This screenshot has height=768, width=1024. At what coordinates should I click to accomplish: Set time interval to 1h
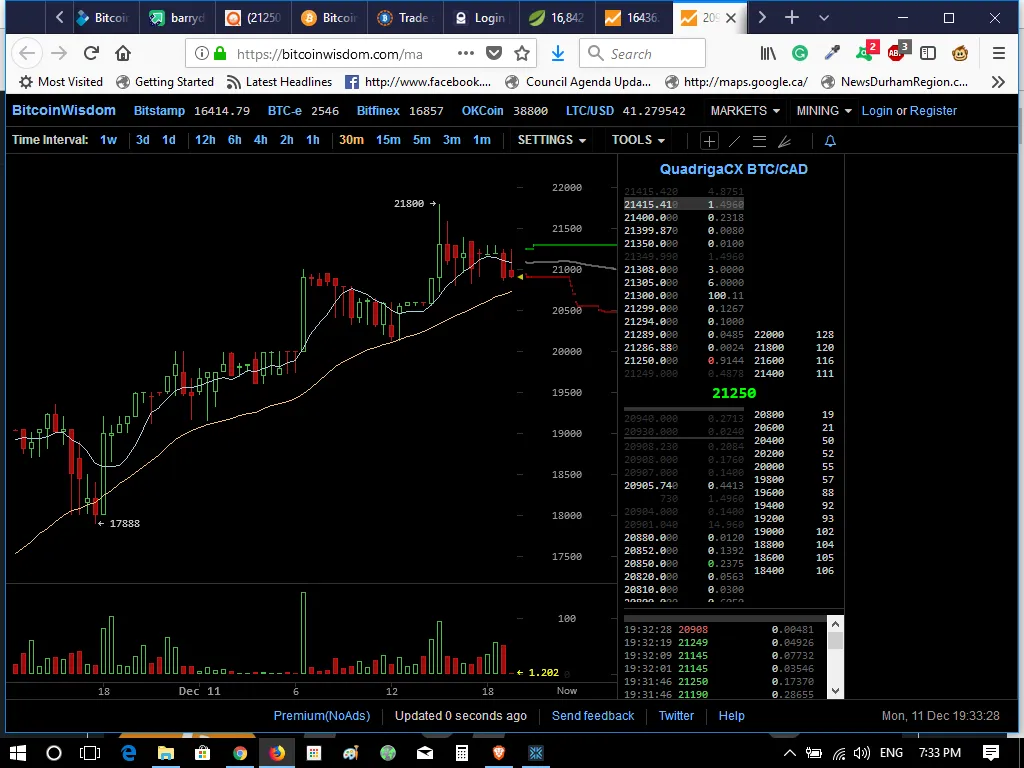313,140
